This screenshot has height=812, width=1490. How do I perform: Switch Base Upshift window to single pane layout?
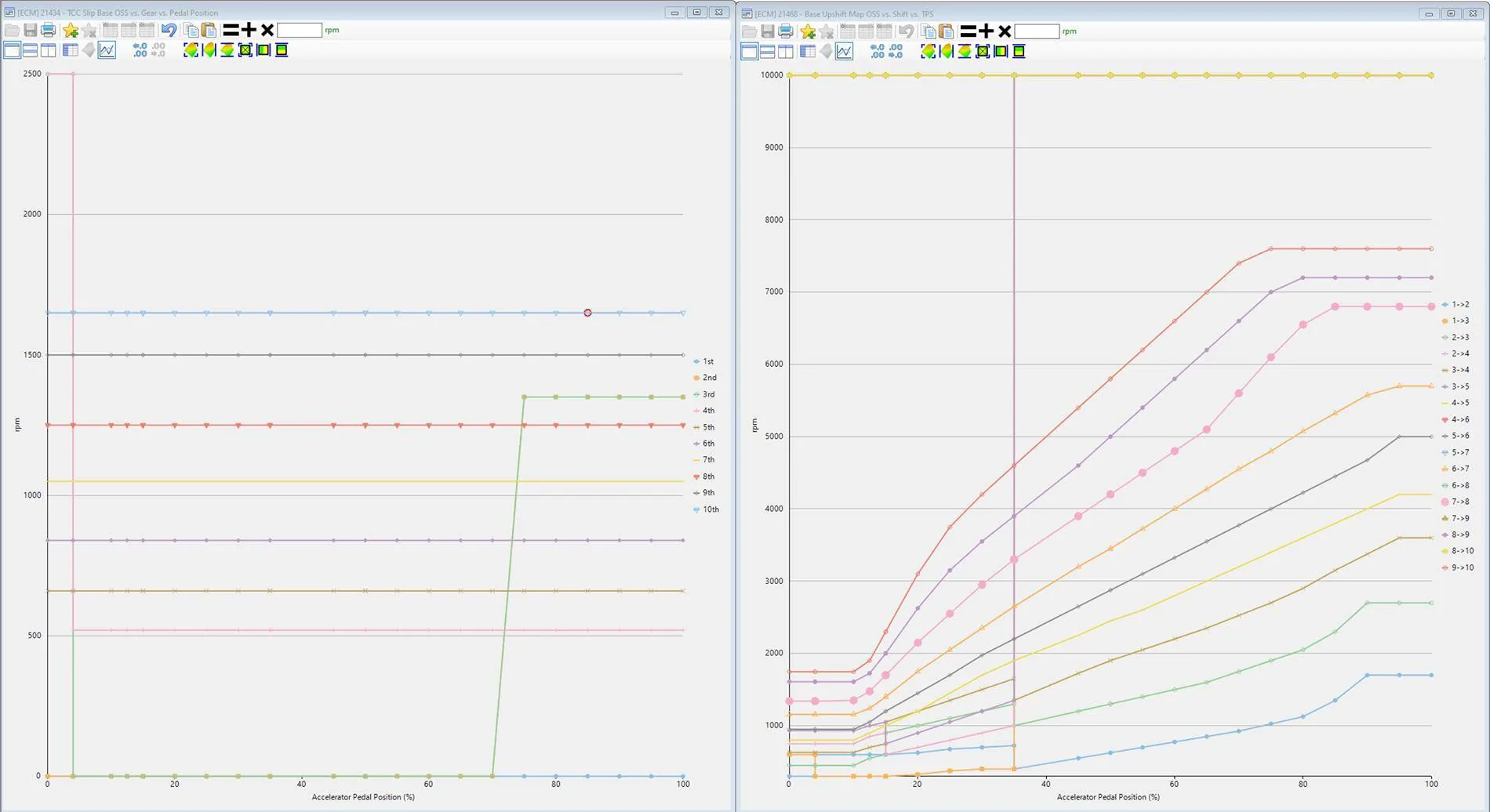[x=749, y=52]
